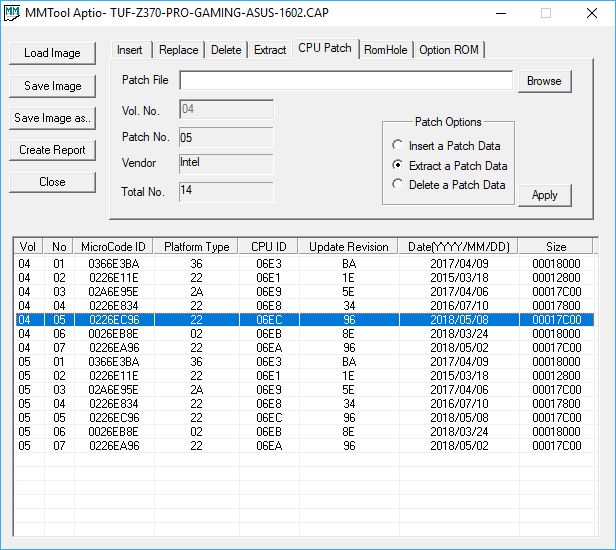Generate report with Create Report button

coord(52,150)
